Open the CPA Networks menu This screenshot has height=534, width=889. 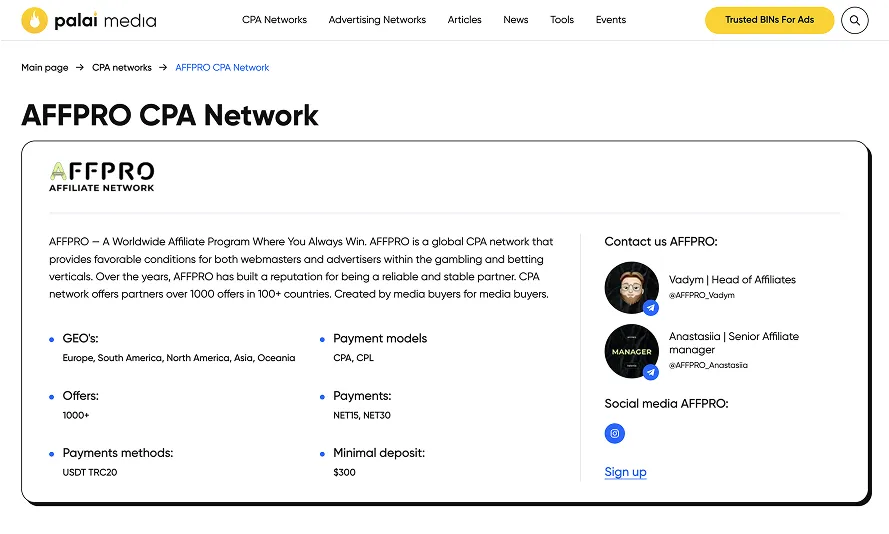tap(274, 20)
